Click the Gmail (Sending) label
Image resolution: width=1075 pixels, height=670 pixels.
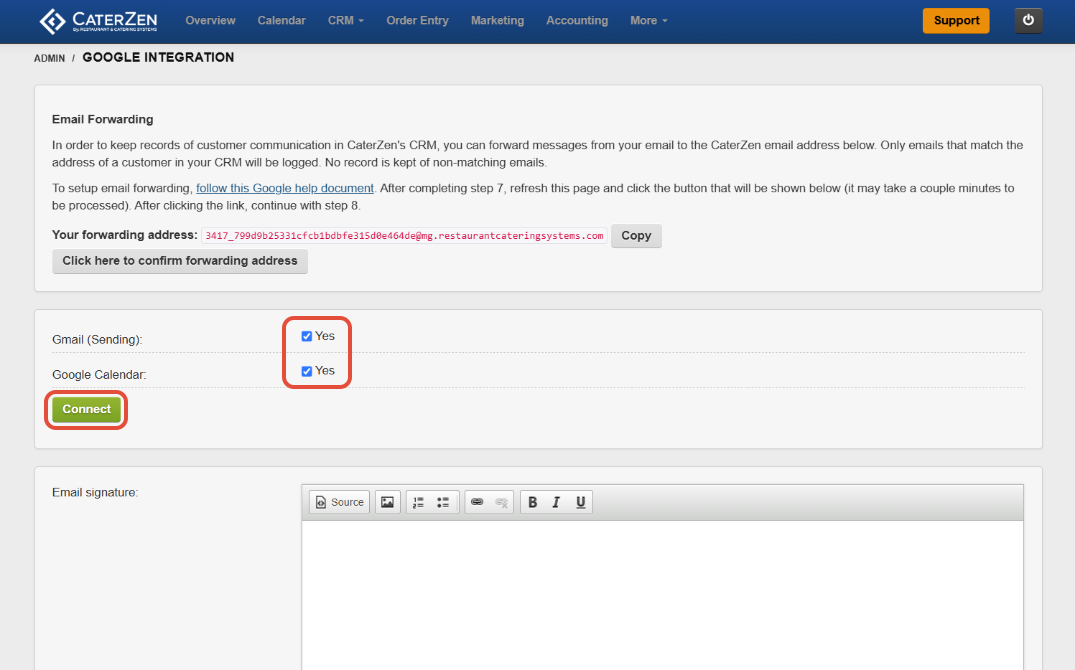[97, 339]
